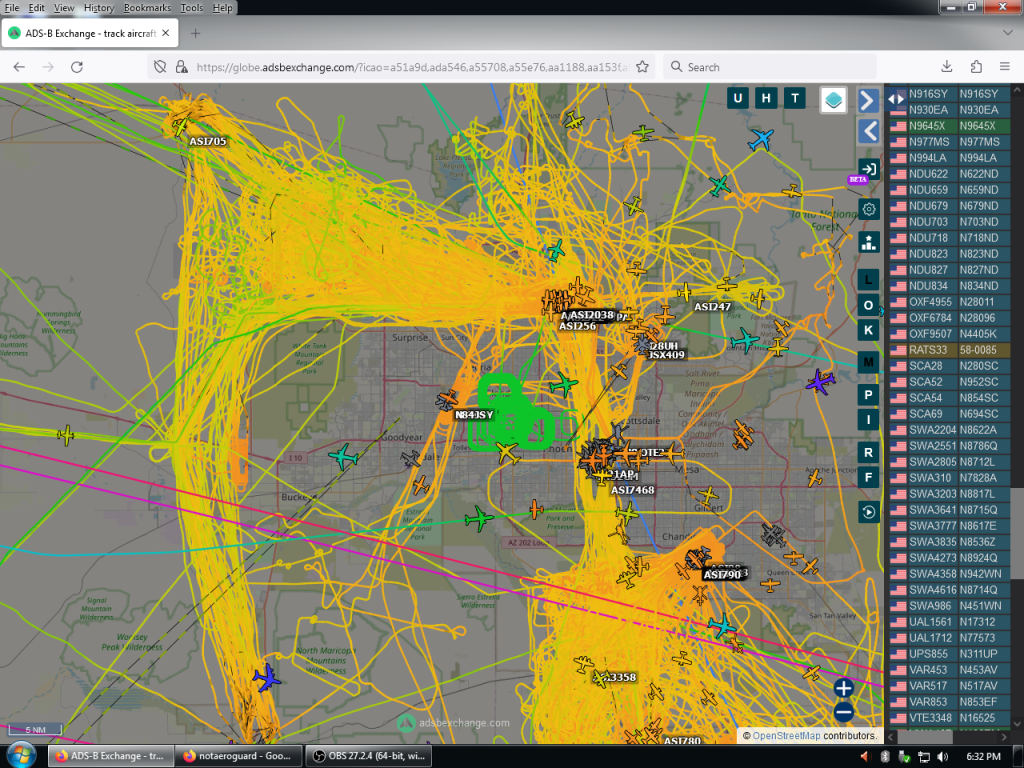The image size is (1024, 768).
Task: Toggle the I map option button
Action: click(869, 420)
